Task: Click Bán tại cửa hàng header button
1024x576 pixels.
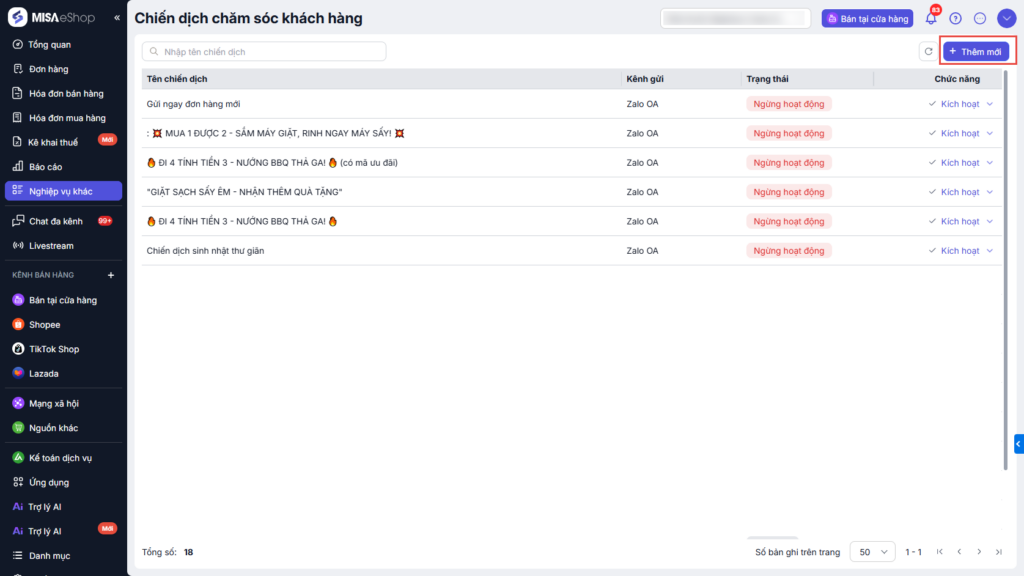Action: tap(867, 18)
